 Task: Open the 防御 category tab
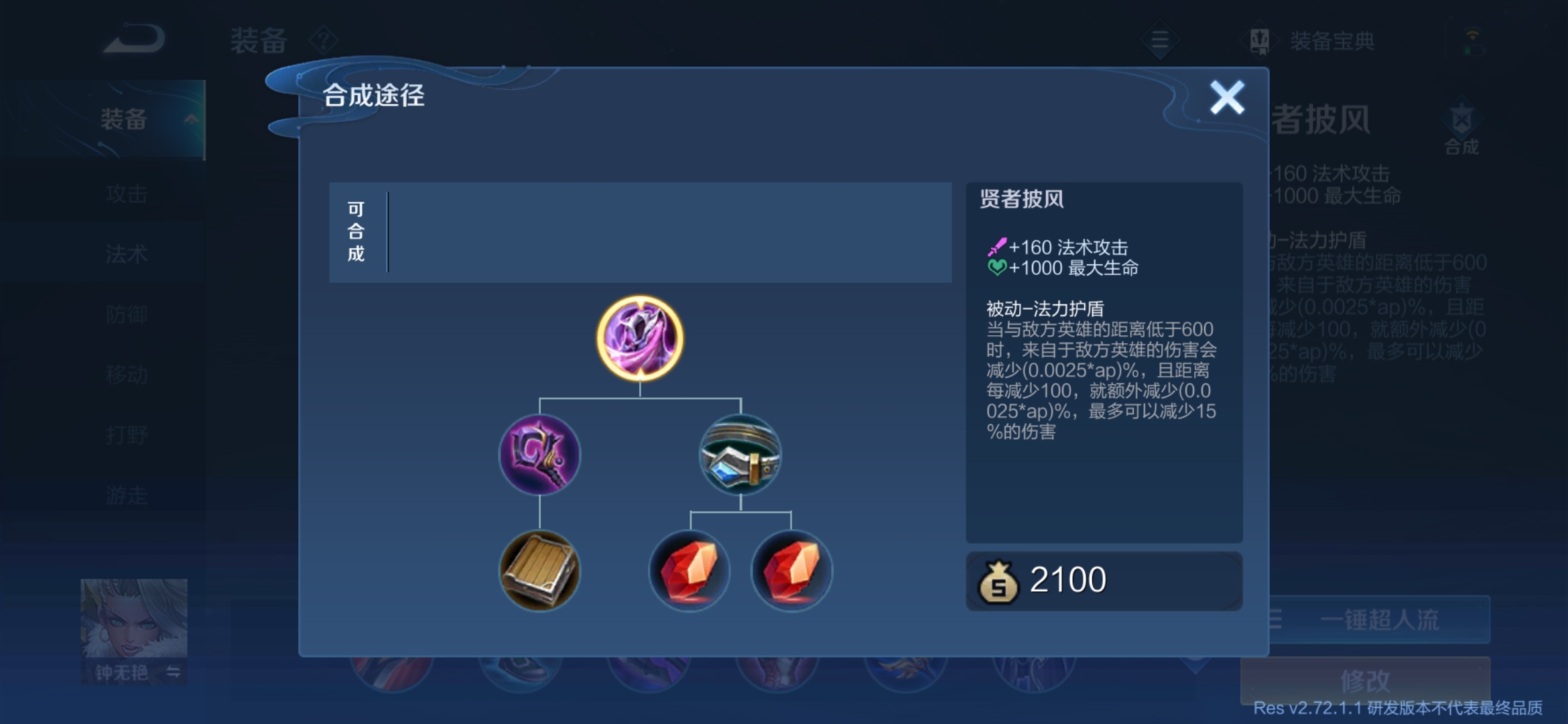click(x=127, y=315)
